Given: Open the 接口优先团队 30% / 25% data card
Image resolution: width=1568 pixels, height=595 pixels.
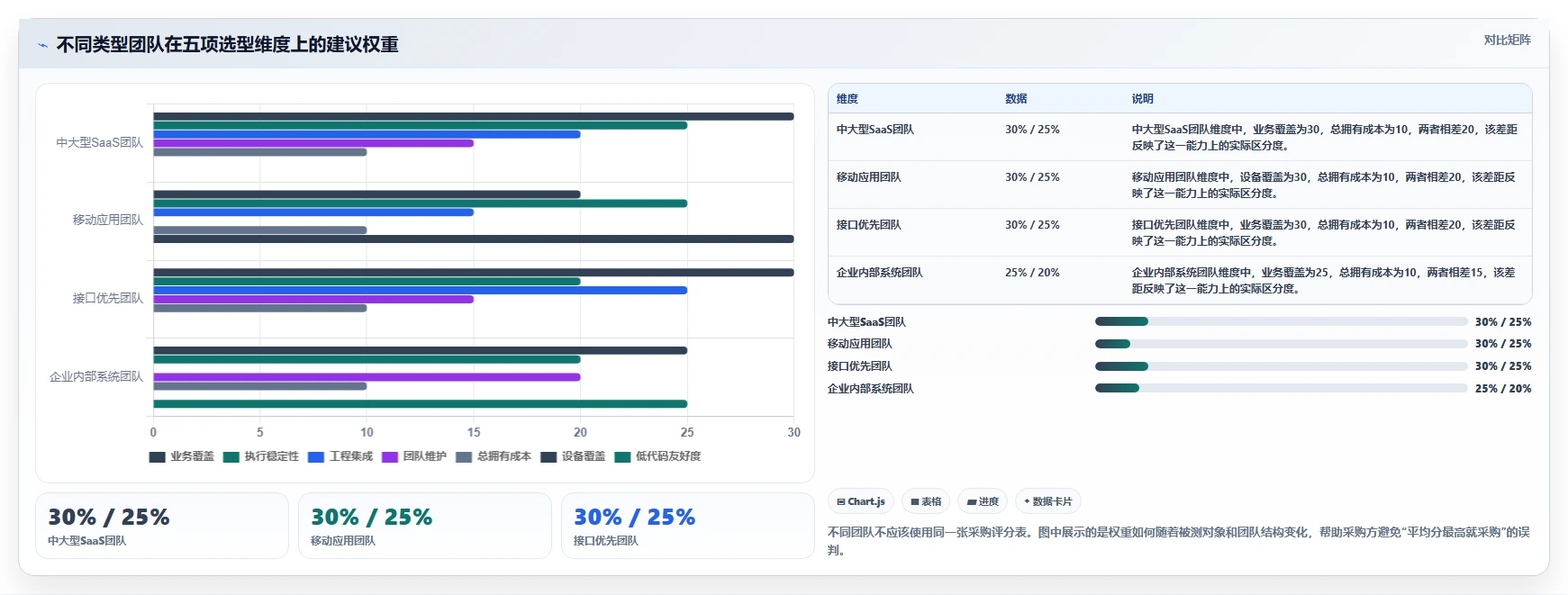Looking at the screenshot, I should click(688, 526).
